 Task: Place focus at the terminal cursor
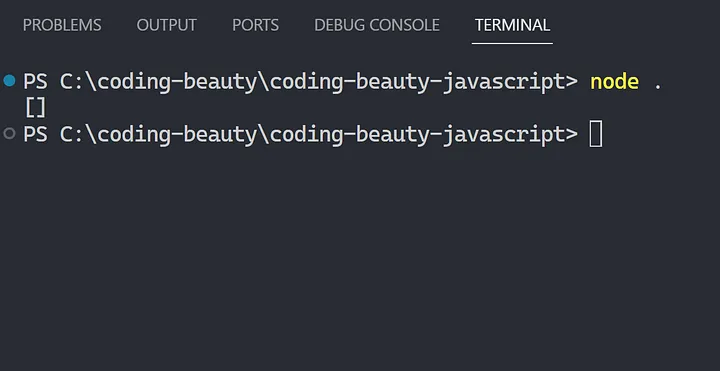tap(596, 134)
